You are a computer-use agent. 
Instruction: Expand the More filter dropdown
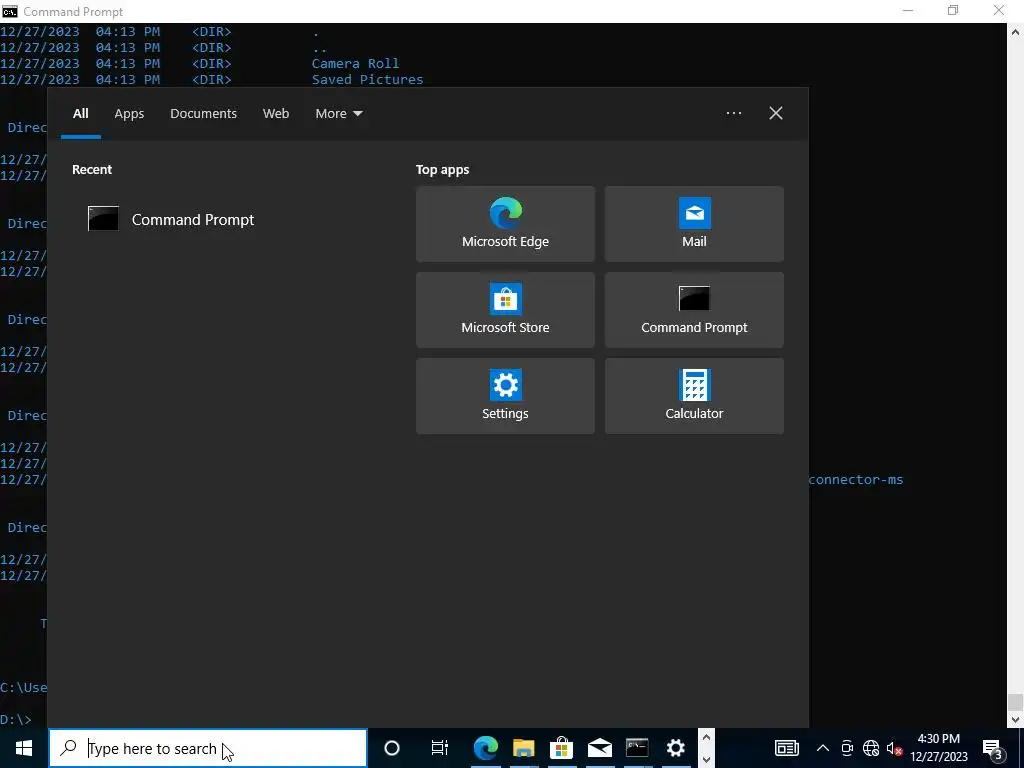tap(338, 114)
